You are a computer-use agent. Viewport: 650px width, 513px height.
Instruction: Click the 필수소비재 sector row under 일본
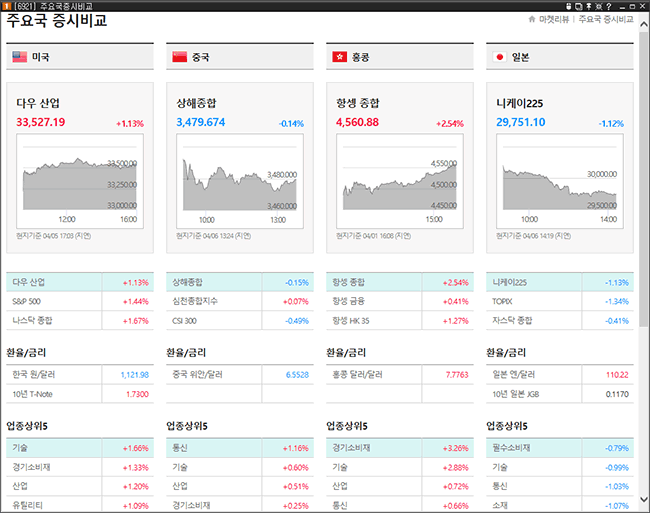coord(560,448)
